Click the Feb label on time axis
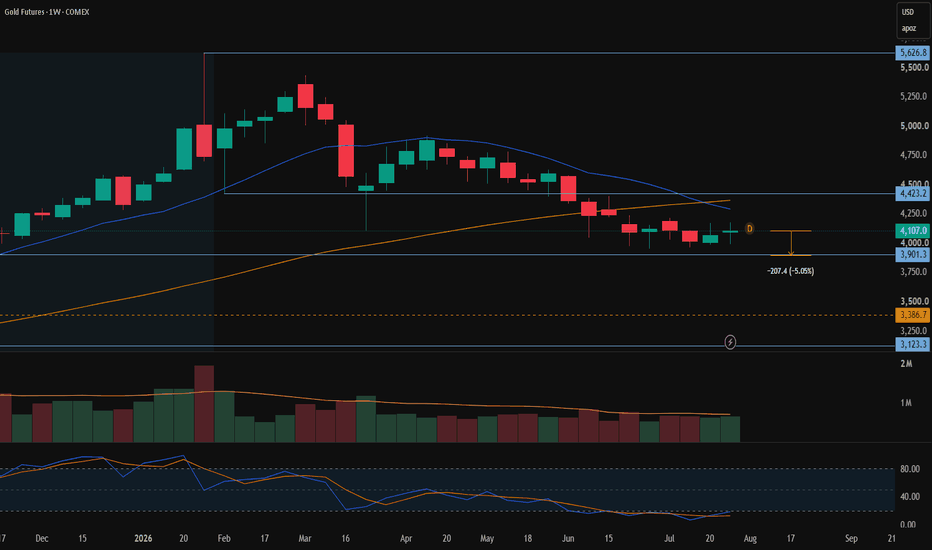932x550 pixels. click(224, 539)
